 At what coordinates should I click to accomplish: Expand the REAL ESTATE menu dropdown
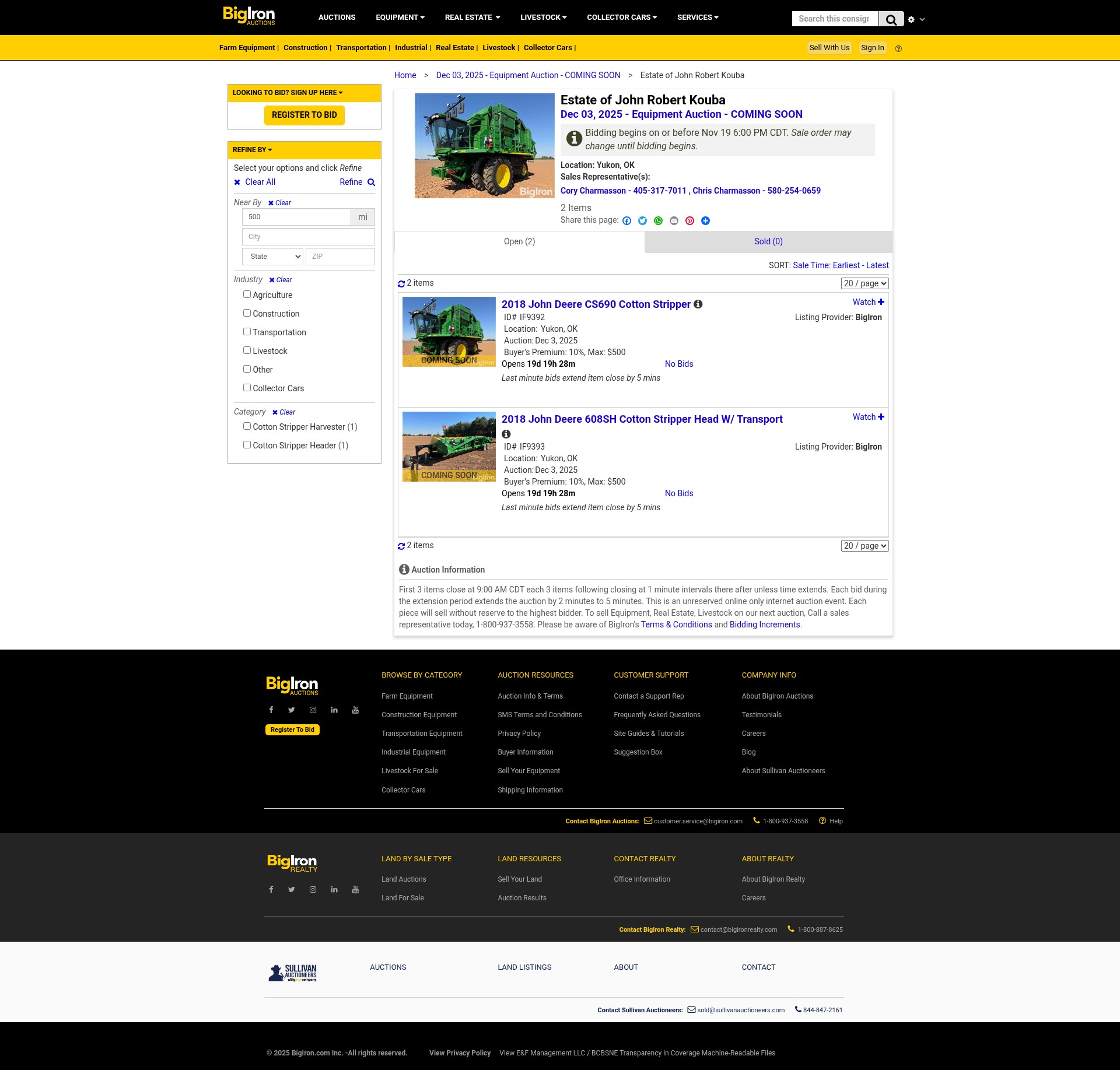[x=473, y=17]
